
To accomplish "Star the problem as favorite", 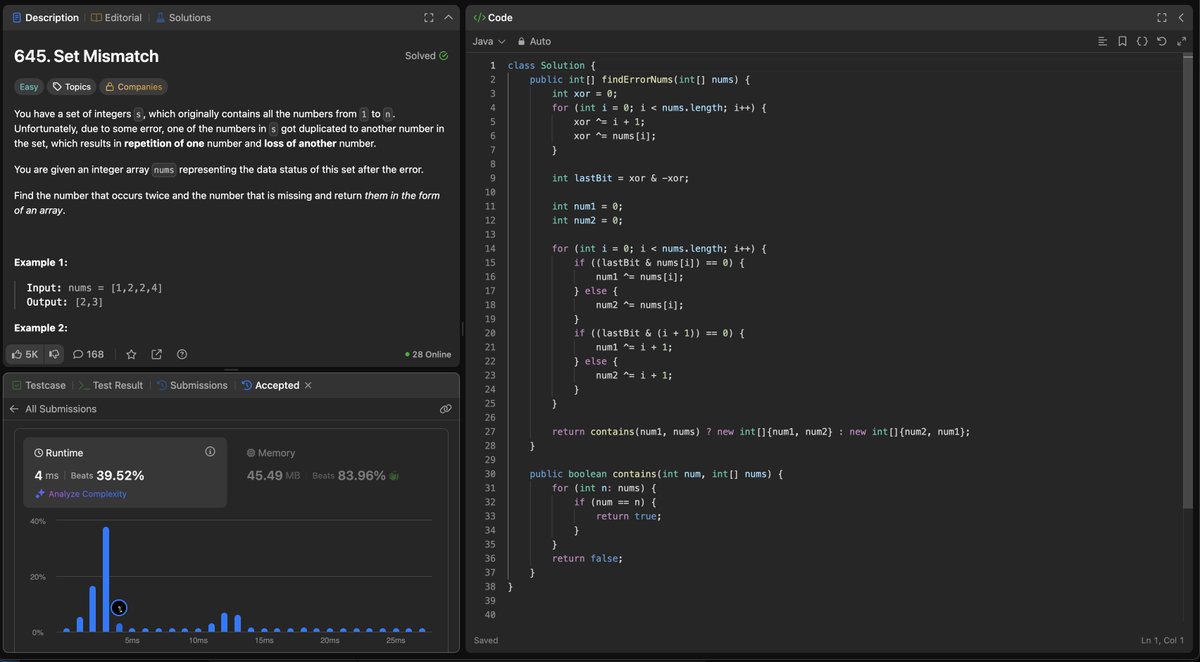I will (x=131, y=354).
